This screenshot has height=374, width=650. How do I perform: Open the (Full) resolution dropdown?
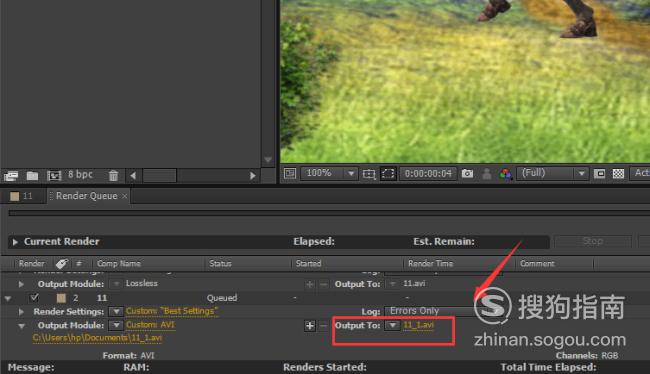pos(553,173)
